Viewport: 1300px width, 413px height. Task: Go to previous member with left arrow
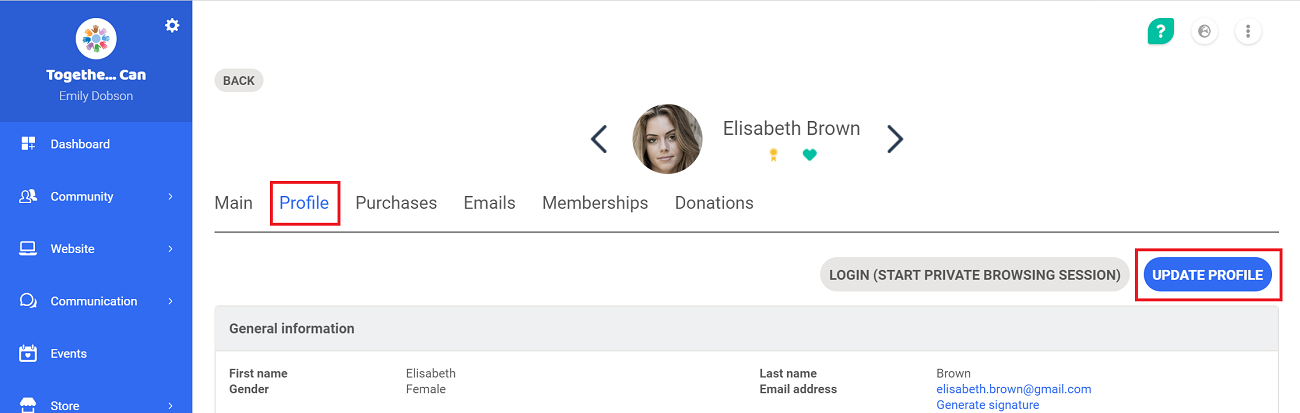[x=599, y=139]
